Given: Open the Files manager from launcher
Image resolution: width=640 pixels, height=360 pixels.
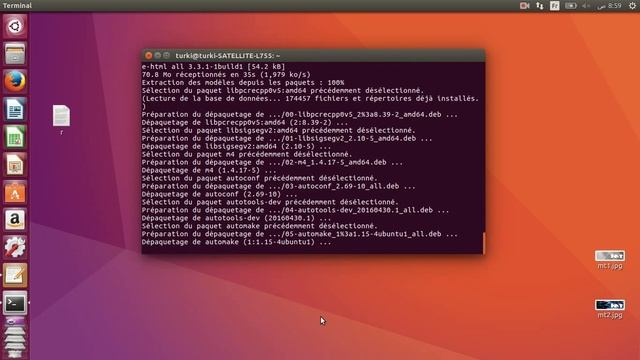Looking at the screenshot, I should [x=15, y=54].
